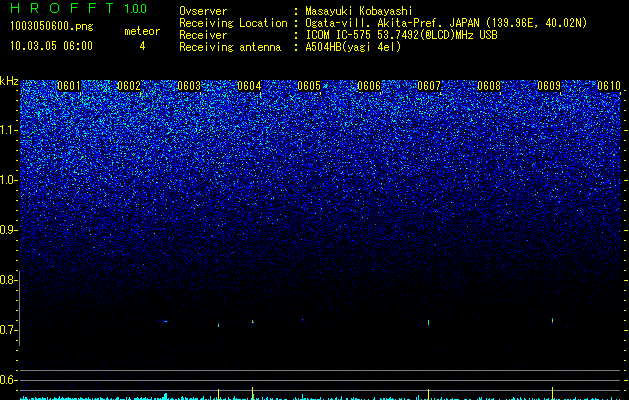Click the 0609 time marker
Viewport: 629px width, 400px height.
tap(549, 86)
